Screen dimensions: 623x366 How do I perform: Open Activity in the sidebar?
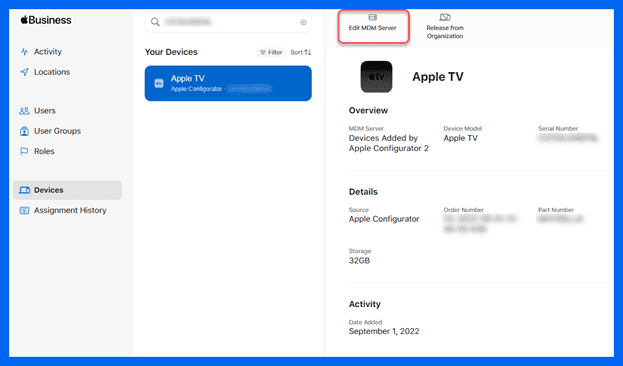[48, 52]
